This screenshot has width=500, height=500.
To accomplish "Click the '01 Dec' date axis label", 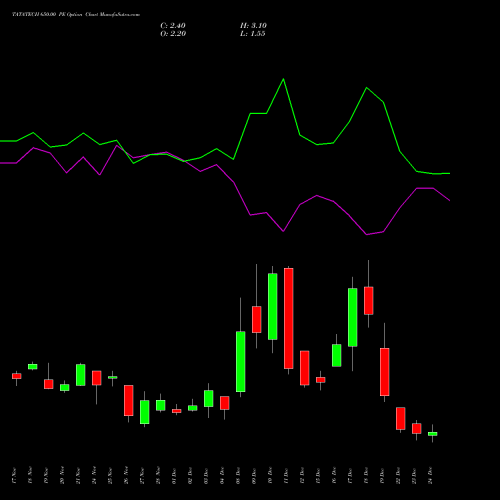I will pos(174,476).
